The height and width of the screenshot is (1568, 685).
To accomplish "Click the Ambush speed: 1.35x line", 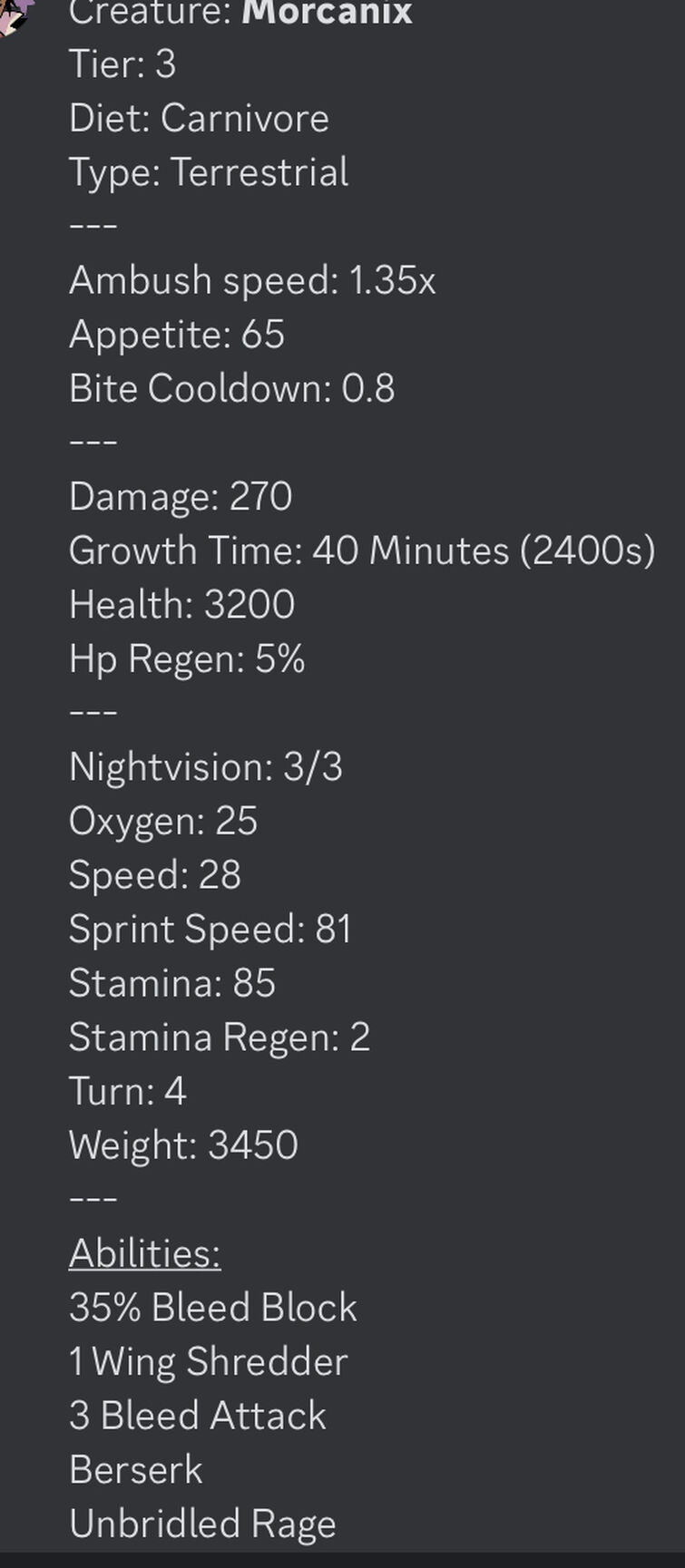I will click(x=252, y=280).
